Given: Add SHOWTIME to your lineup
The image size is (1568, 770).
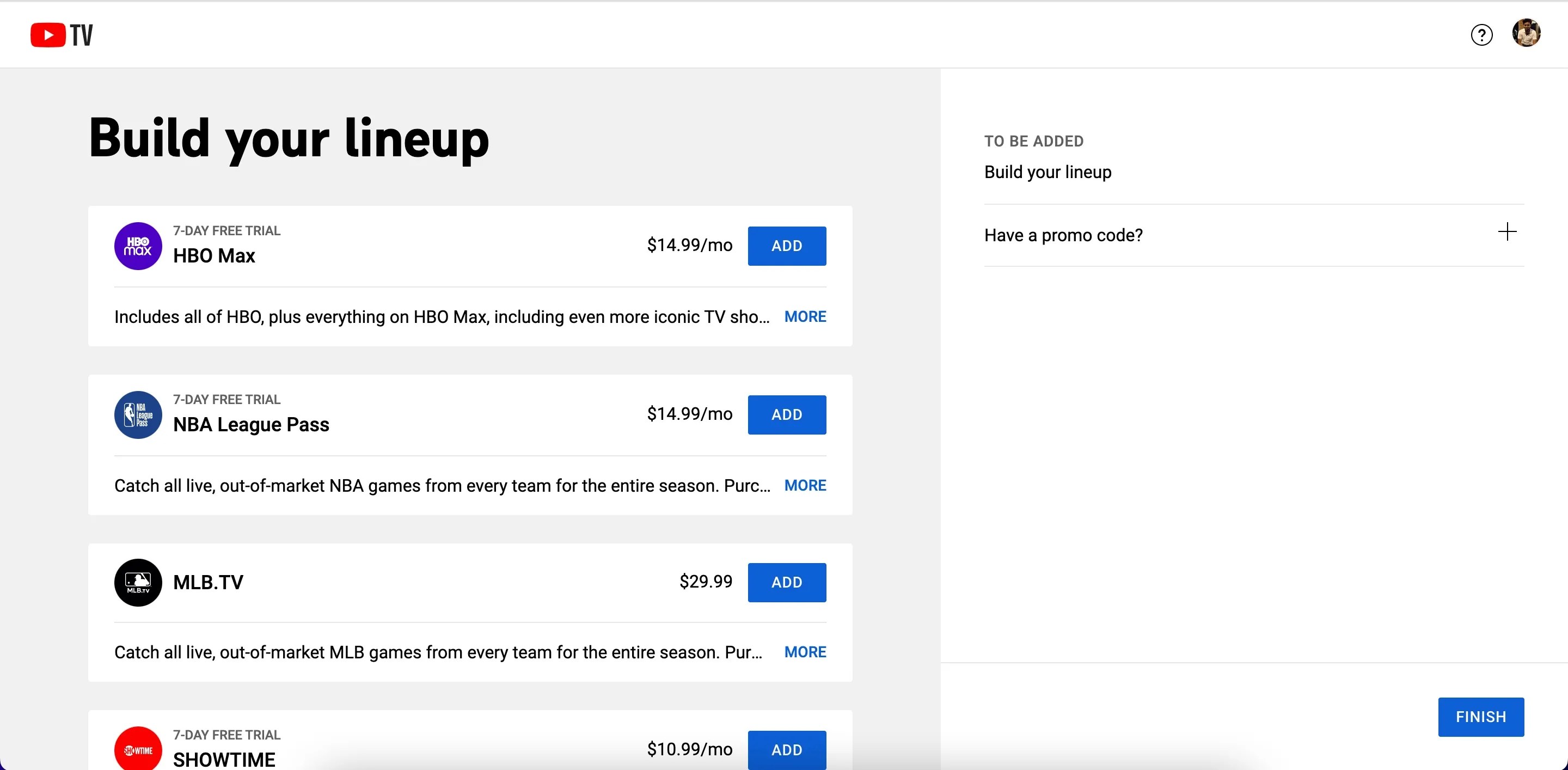Looking at the screenshot, I should (x=786, y=749).
